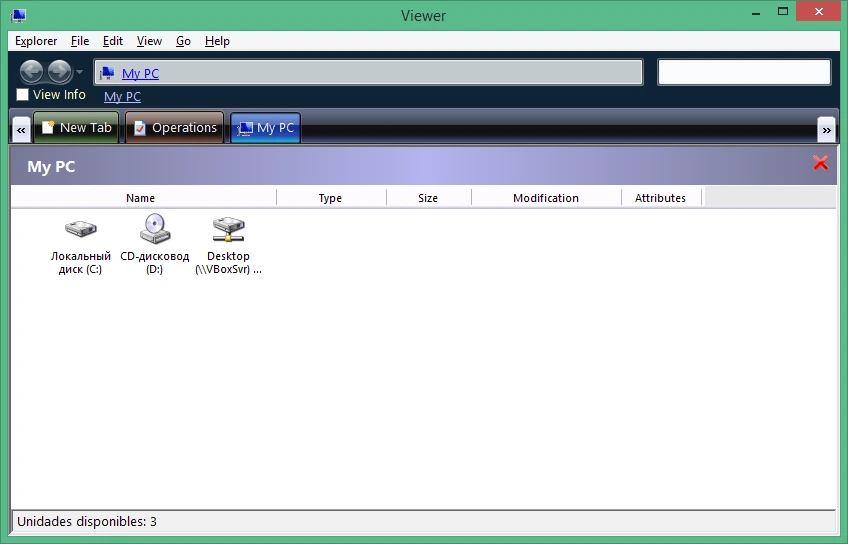Open the navigation history dropdown arrow

pos(79,71)
